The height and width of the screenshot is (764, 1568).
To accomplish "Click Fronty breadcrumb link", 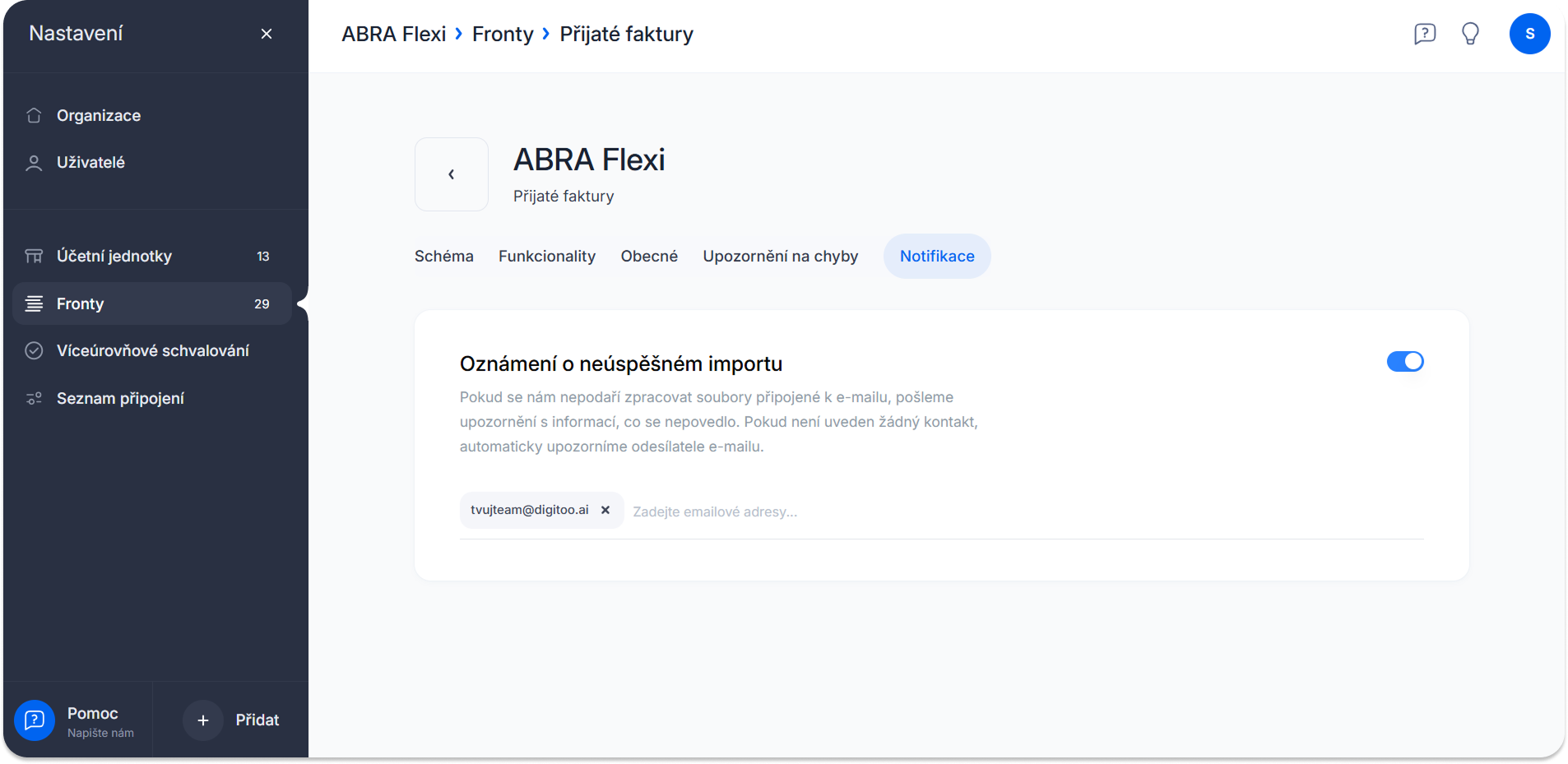I will [503, 34].
